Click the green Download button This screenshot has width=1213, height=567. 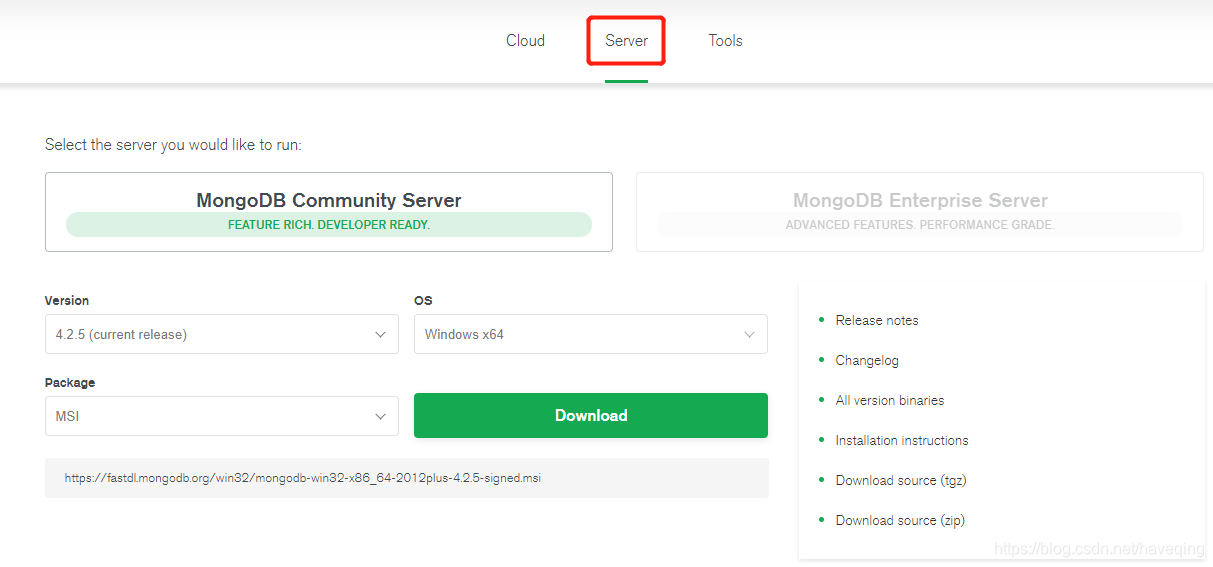[591, 415]
